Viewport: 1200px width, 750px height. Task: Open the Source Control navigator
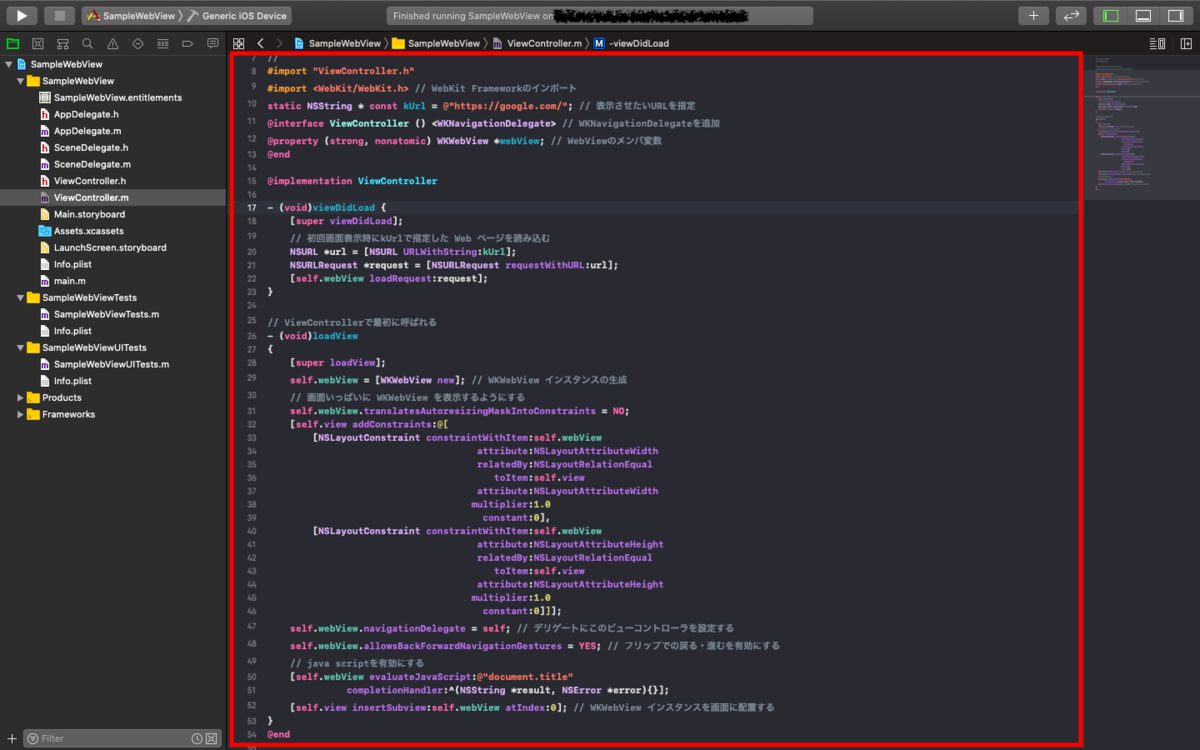click(x=38, y=43)
